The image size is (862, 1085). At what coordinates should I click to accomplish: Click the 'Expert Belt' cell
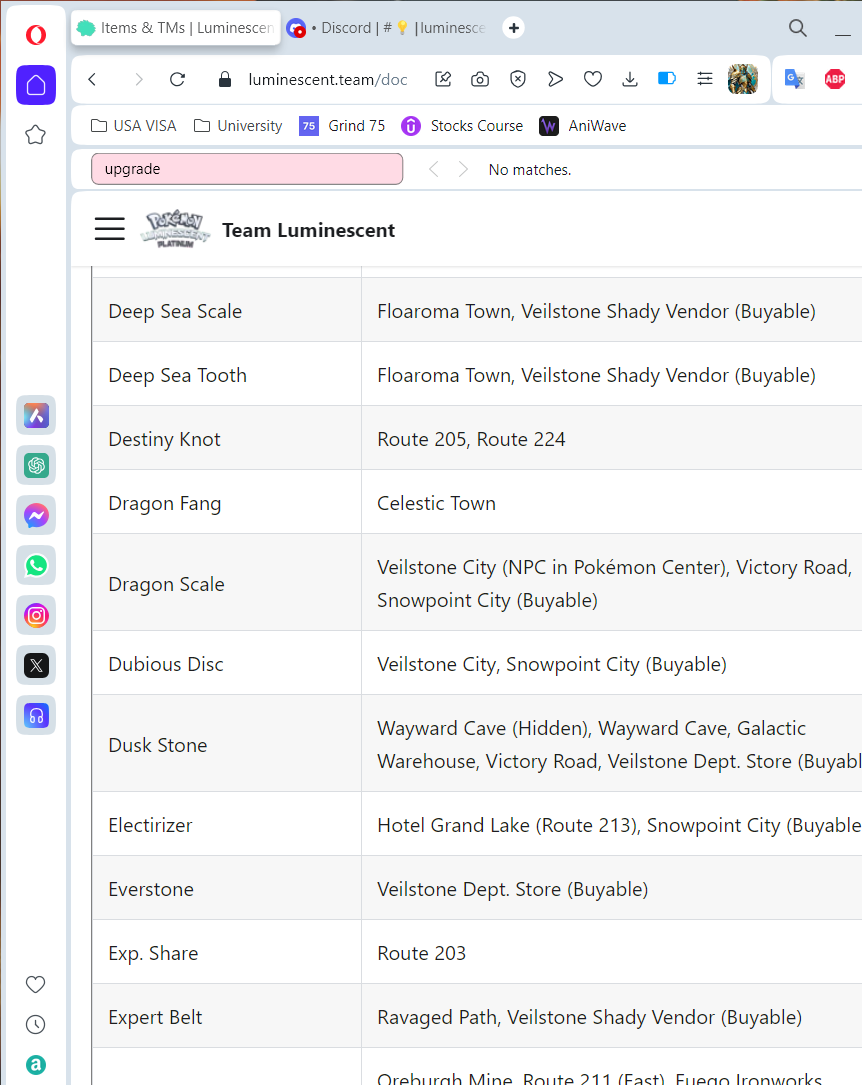227,1016
